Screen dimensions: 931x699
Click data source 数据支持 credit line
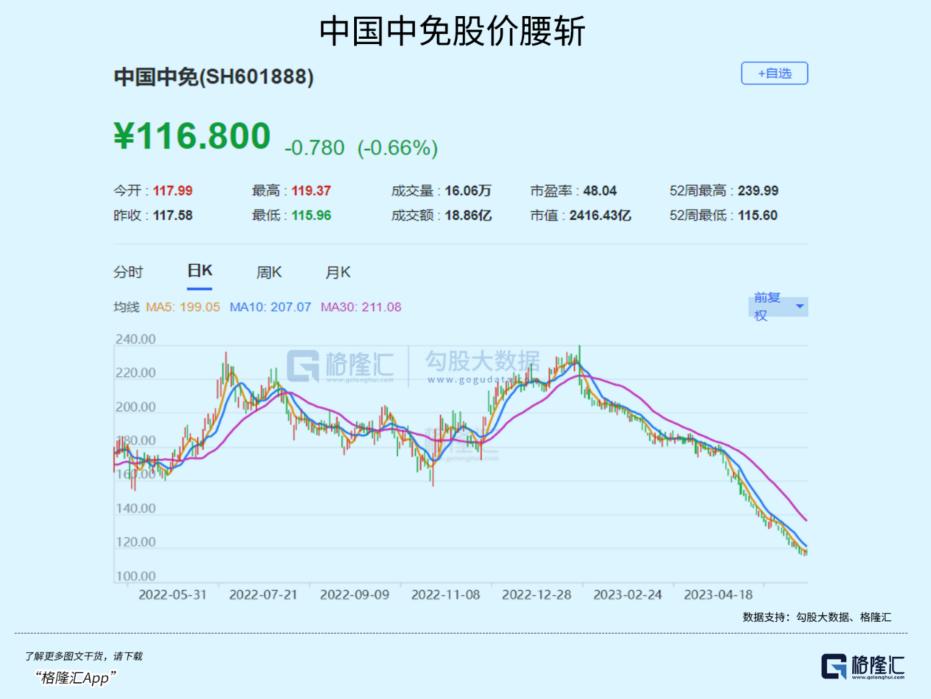(817, 617)
